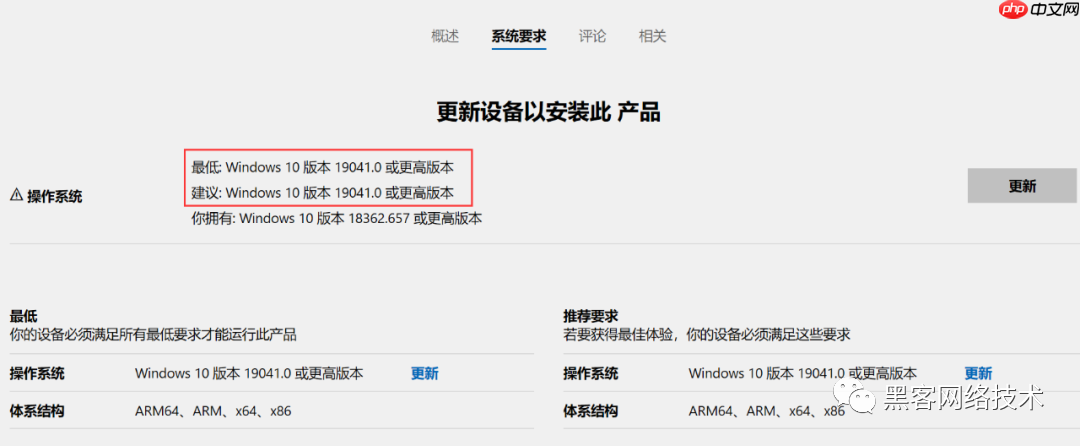The image size is (1080, 446).
Task: Click ARM64、ARM、x64、x86 value under 最低
Action: click(x=213, y=412)
